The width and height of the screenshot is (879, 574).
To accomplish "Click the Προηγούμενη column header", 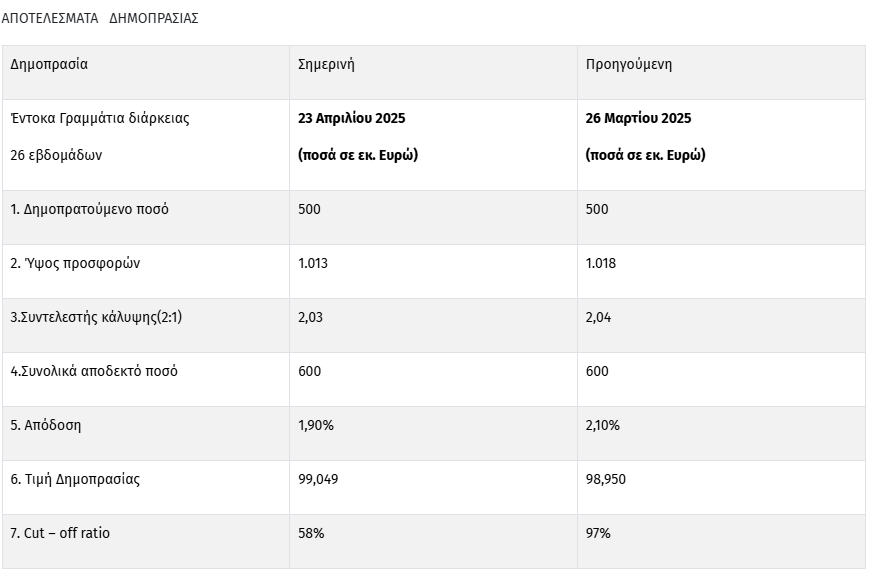I will [629, 64].
